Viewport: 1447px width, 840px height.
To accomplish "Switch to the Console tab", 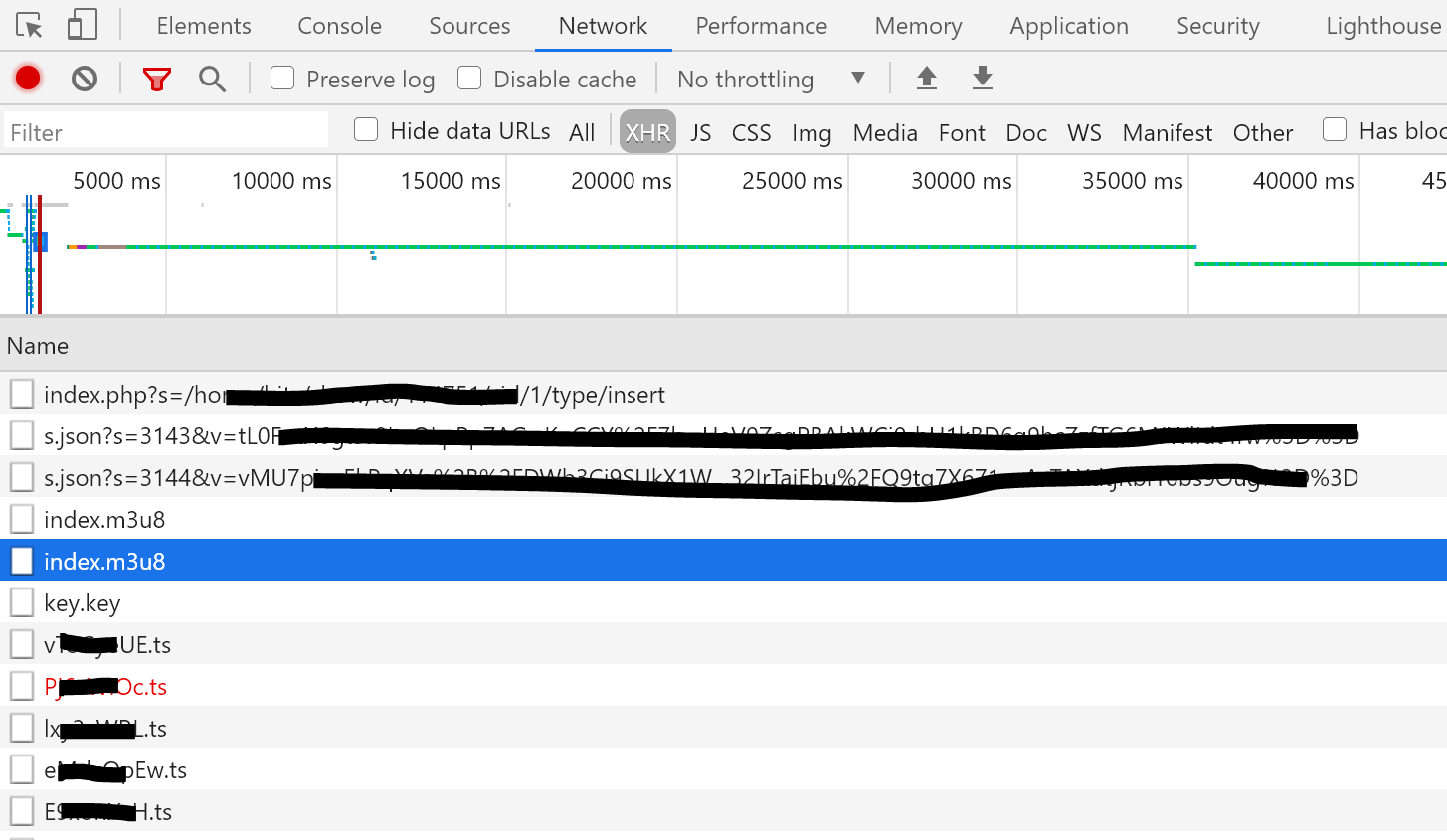I will point(339,26).
